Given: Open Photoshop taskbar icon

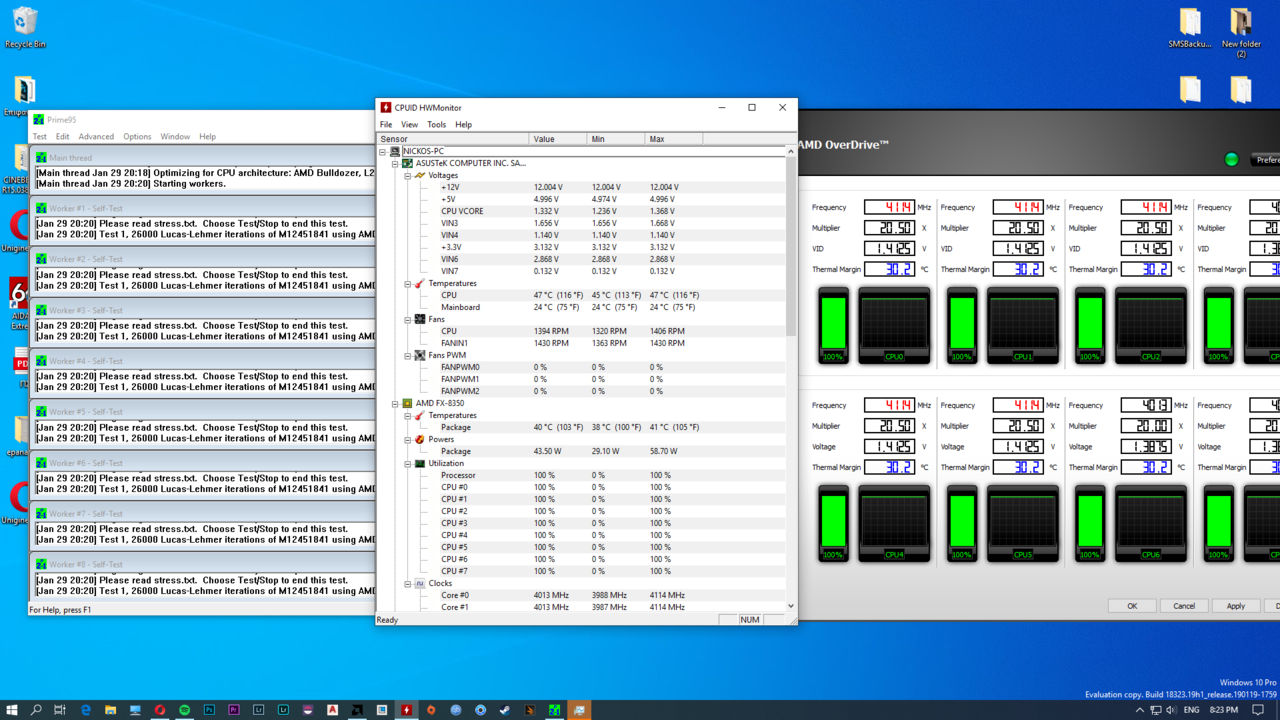Looking at the screenshot, I should [x=209, y=710].
